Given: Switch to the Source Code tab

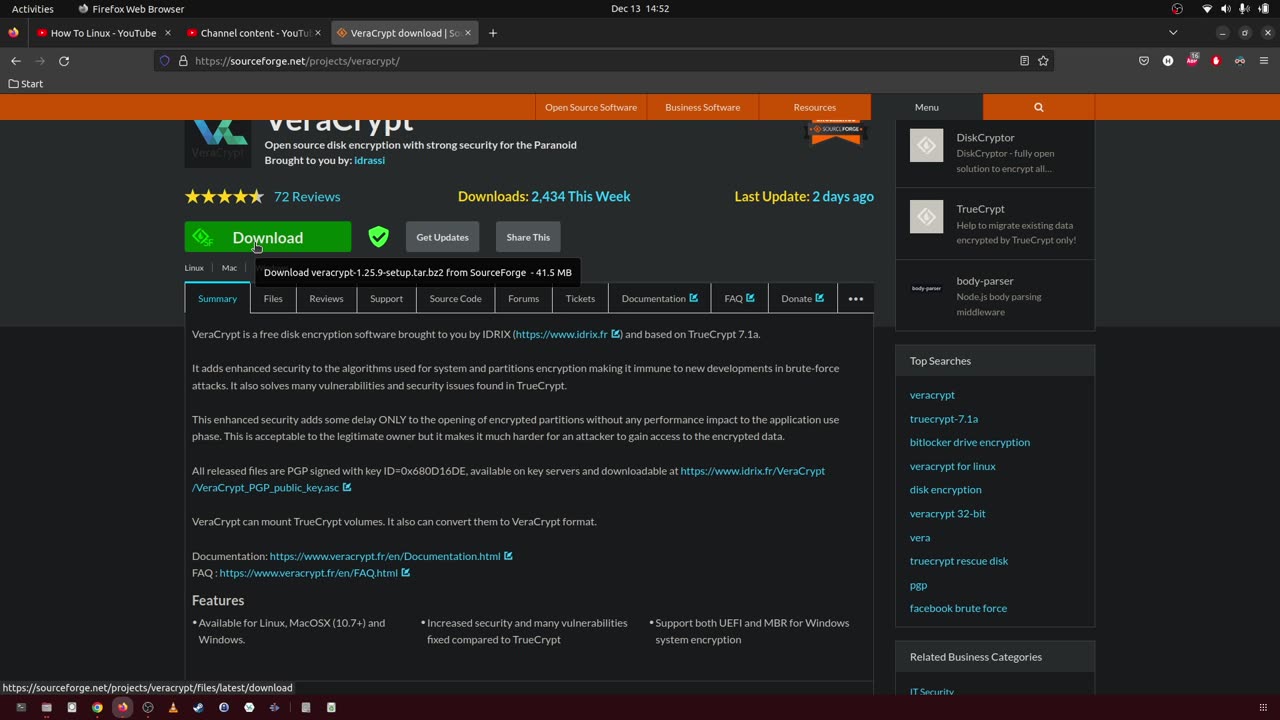Looking at the screenshot, I should click(455, 298).
